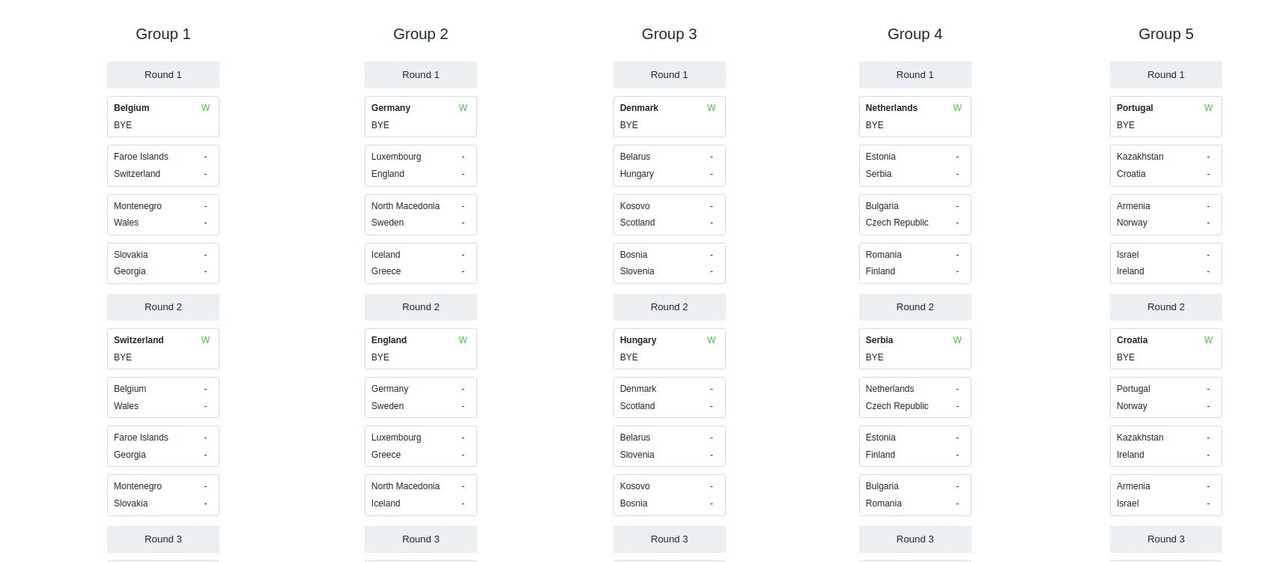Open the Belarus vs Slovenia Round 2 match
Image resolution: width=1280 pixels, height=562 pixels.
[669, 446]
